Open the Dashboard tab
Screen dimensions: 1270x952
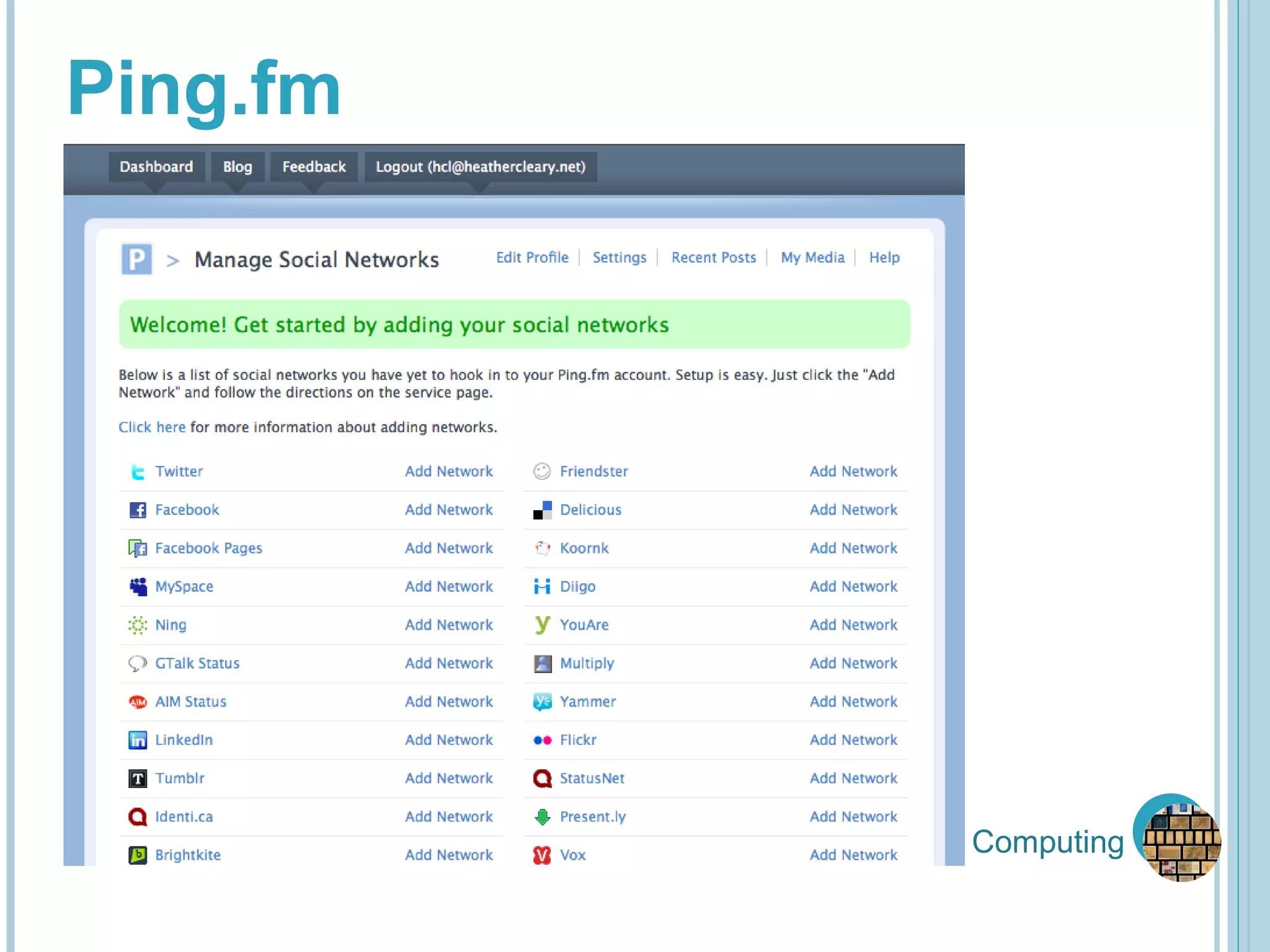click(156, 167)
